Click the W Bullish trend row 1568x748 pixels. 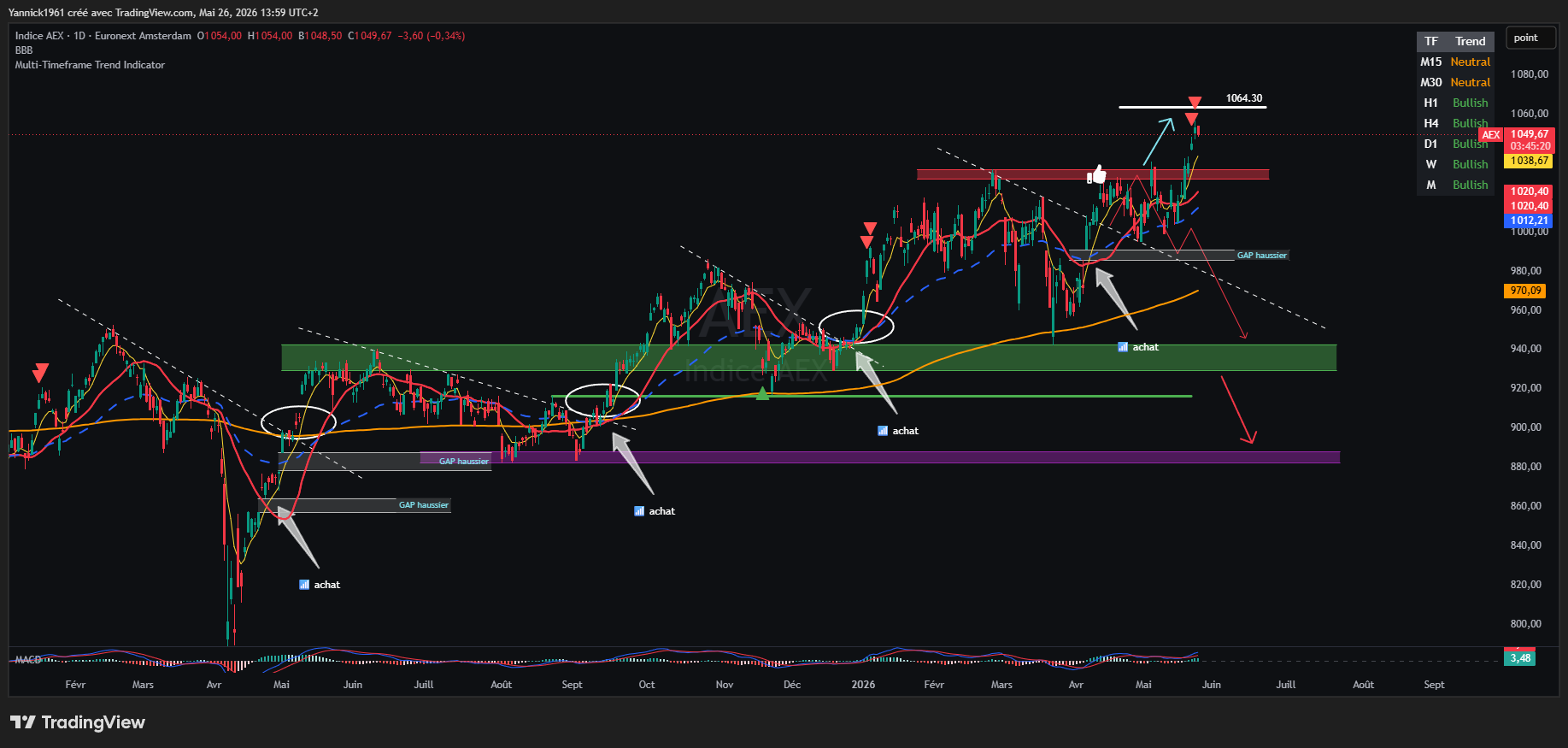1455,164
